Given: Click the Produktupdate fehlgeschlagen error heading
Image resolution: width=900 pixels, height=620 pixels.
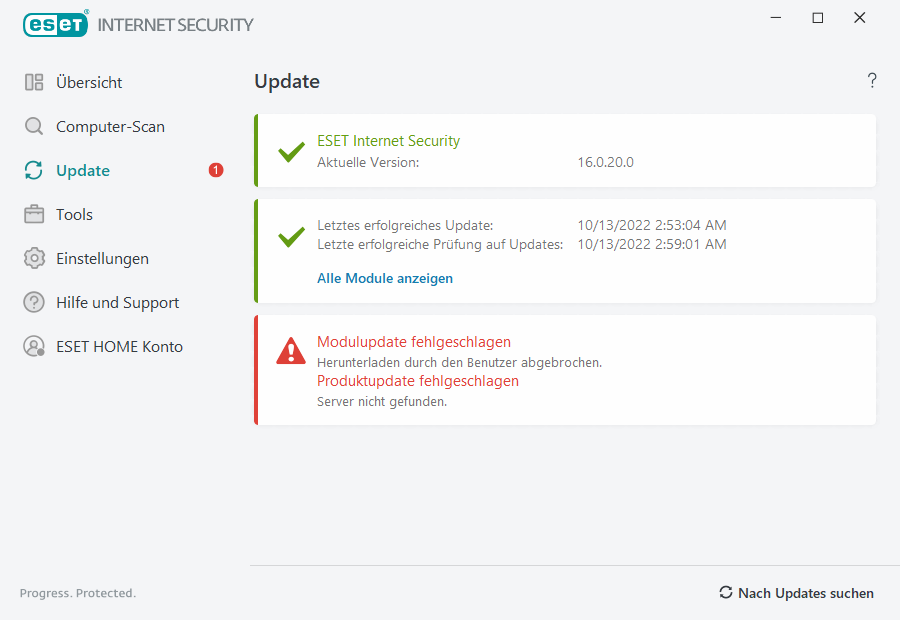Looking at the screenshot, I should click(x=418, y=381).
